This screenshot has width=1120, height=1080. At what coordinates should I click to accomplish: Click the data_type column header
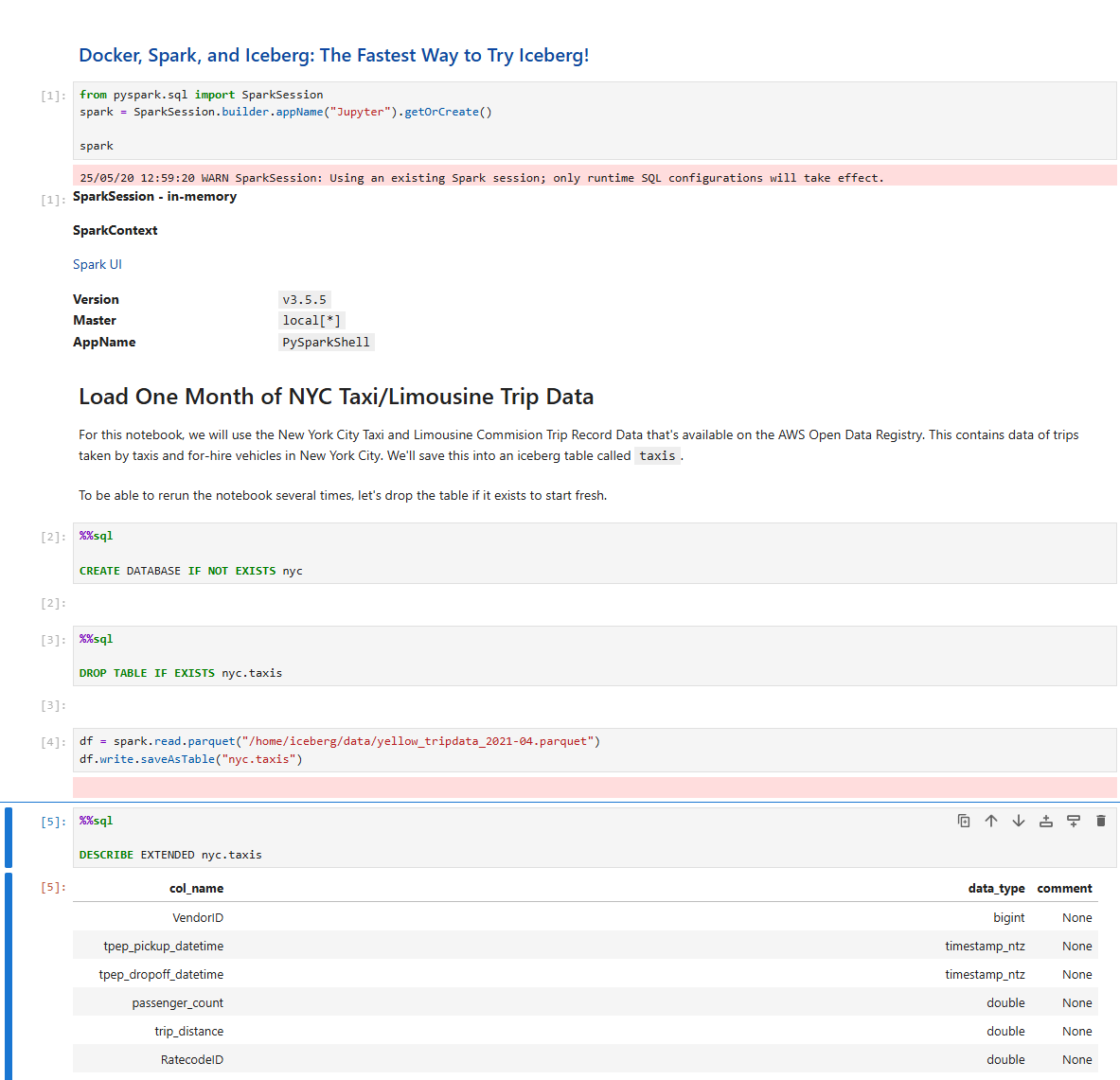[996, 889]
